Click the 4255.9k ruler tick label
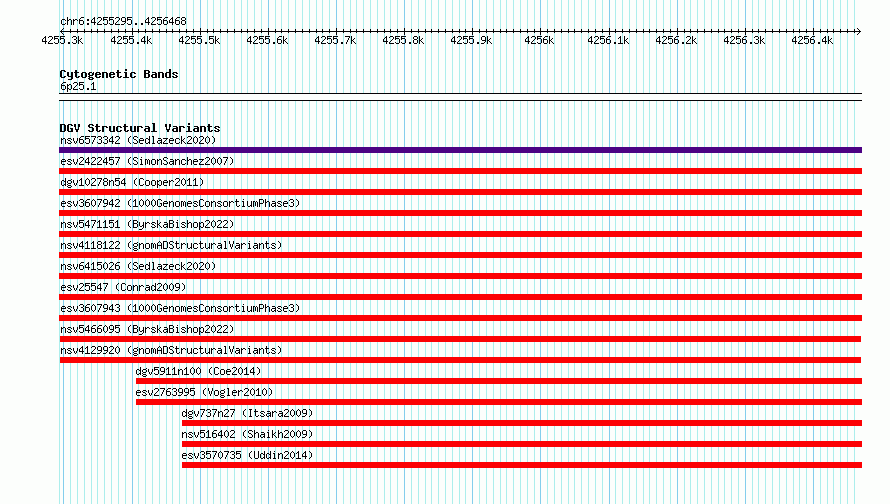Viewport: 890px width, 504px height. click(x=471, y=40)
